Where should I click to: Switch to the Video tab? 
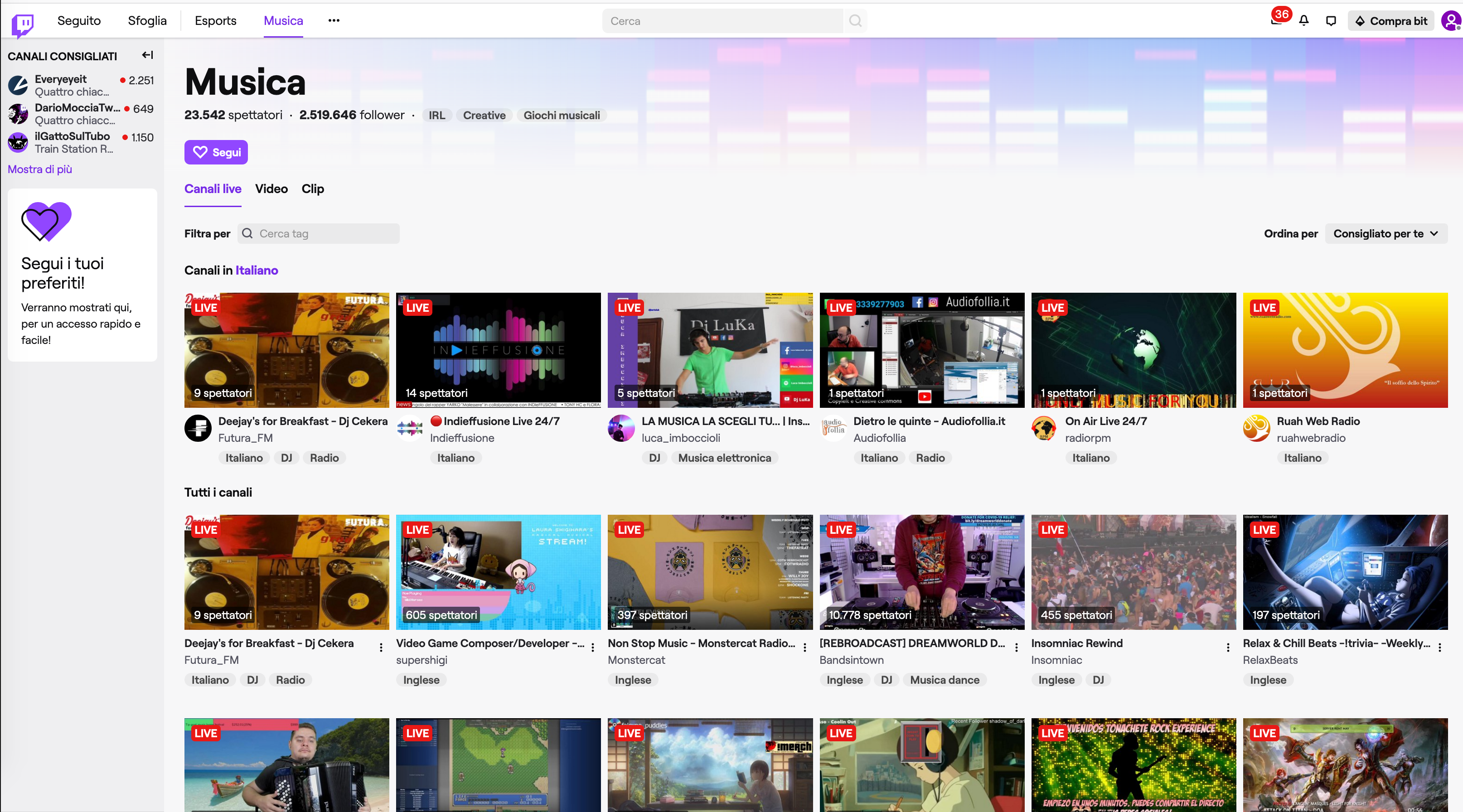271,188
